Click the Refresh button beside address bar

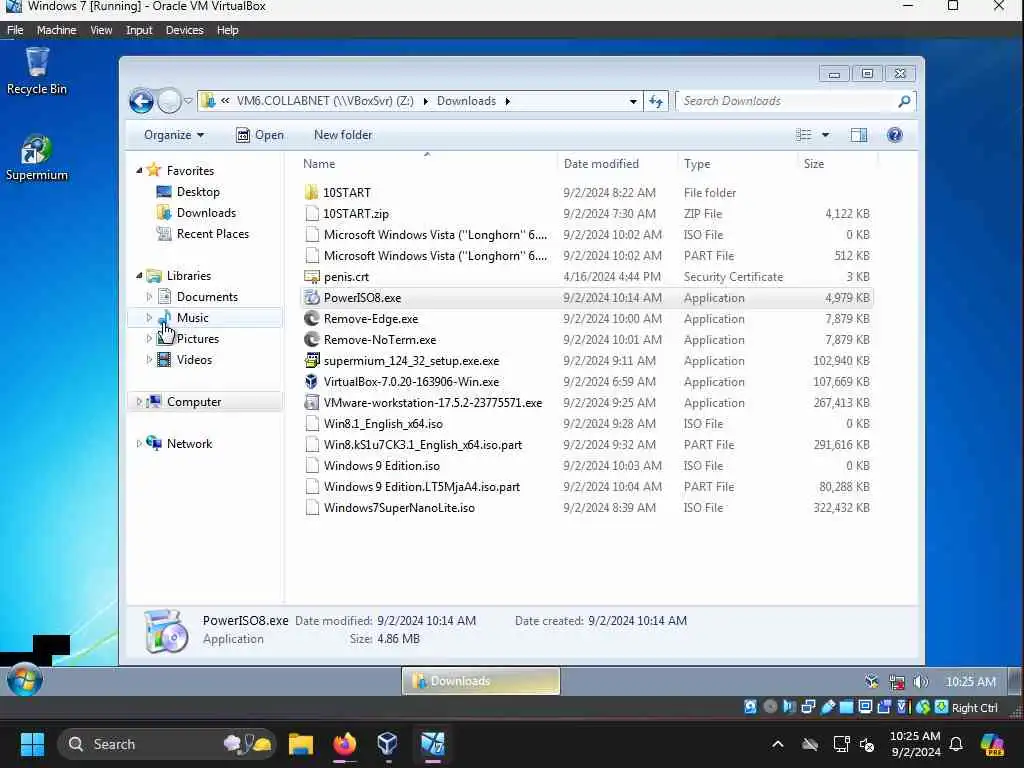click(656, 101)
